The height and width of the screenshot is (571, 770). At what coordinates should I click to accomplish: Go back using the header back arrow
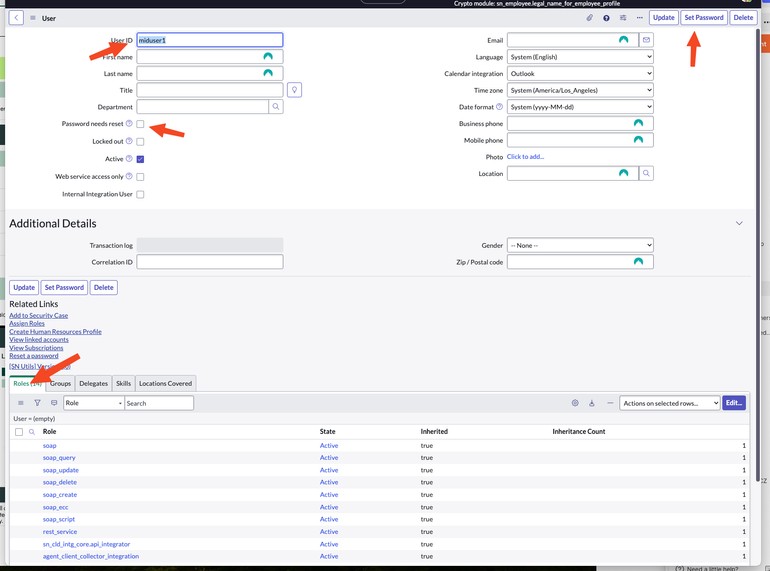click(16, 18)
